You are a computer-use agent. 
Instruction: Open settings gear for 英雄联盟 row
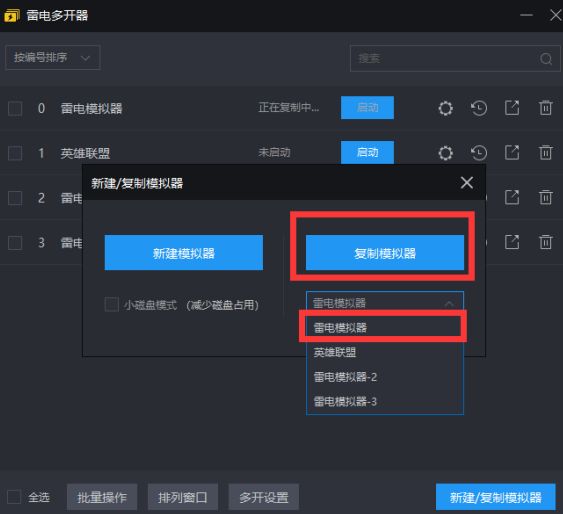(x=445, y=153)
